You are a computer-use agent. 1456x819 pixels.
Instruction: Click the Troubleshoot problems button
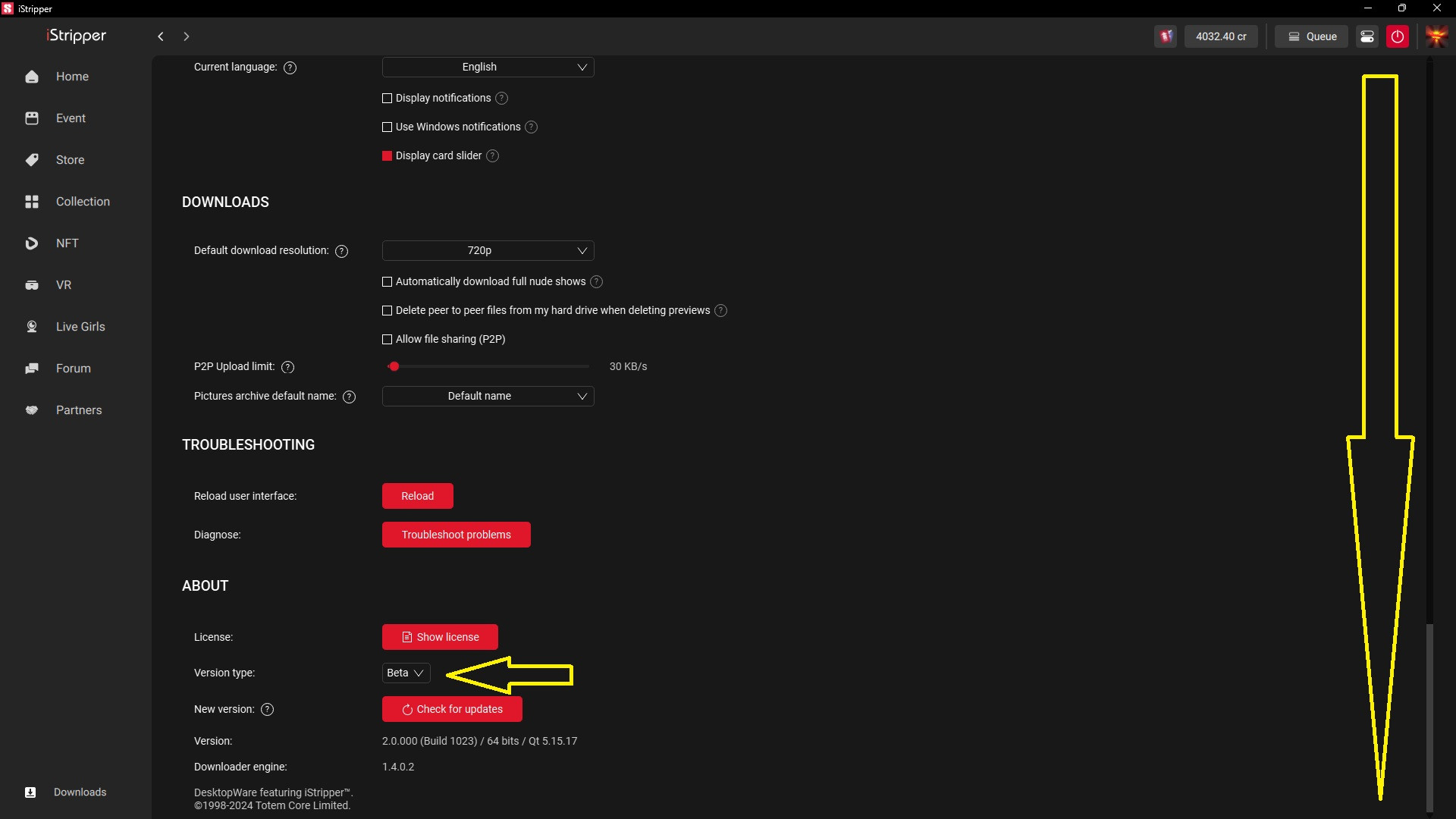(x=456, y=535)
